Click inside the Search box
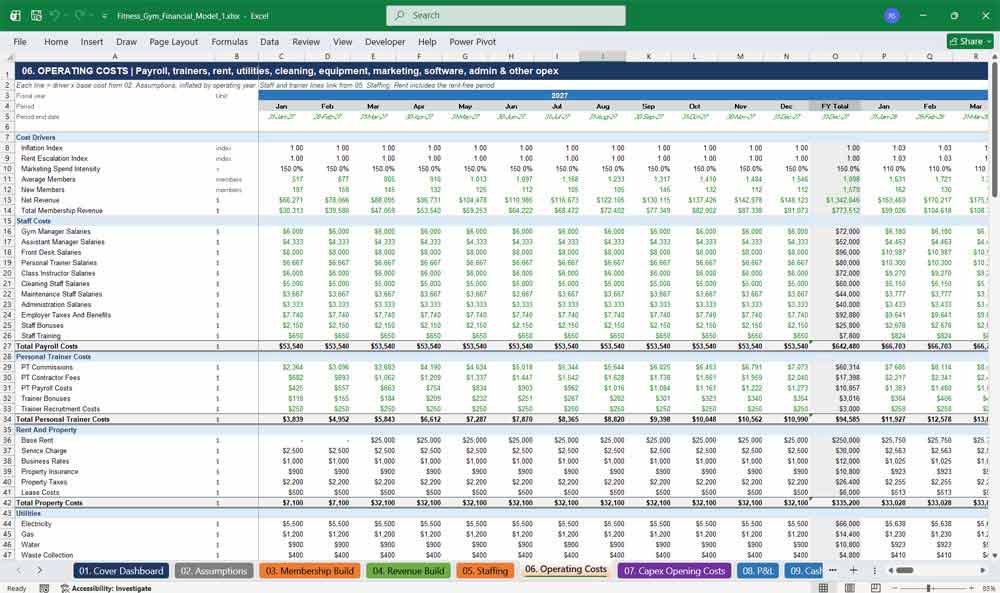Viewport: 1000px width, 593px height. [x=506, y=15]
